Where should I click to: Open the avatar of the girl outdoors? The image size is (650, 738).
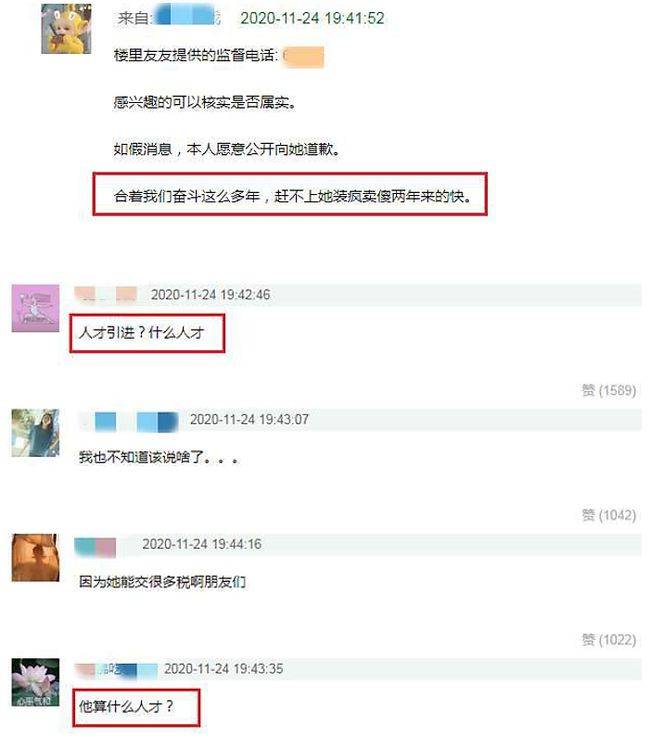(x=36, y=433)
